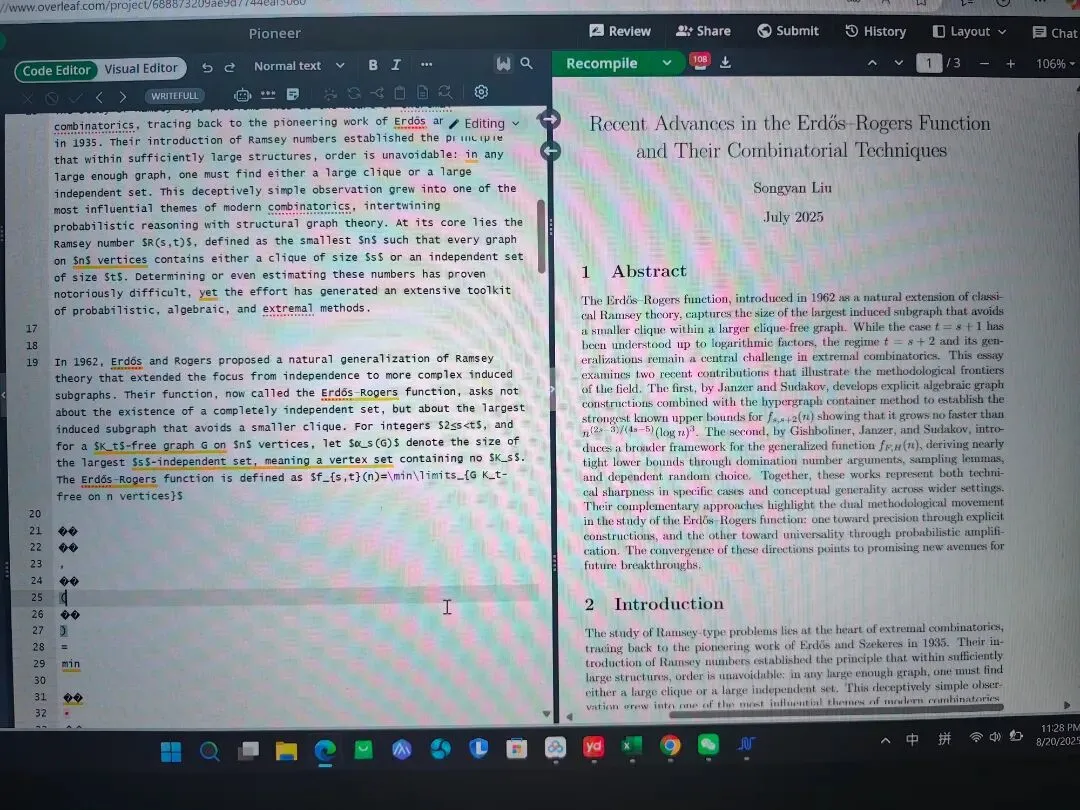Expand the Recompile options arrow
The height and width of the screenshot is (810, 1080).
point(666,63)
